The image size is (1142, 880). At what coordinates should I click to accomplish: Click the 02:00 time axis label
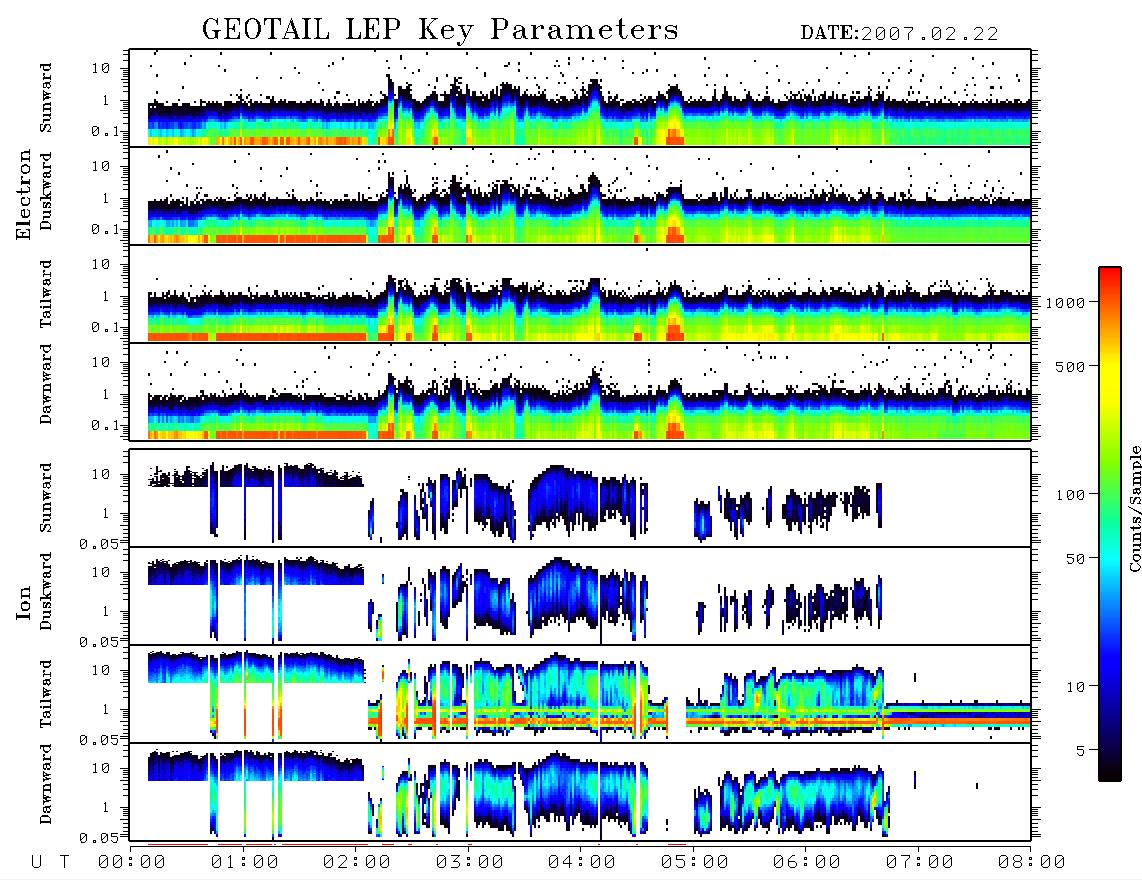click(357, 862)
